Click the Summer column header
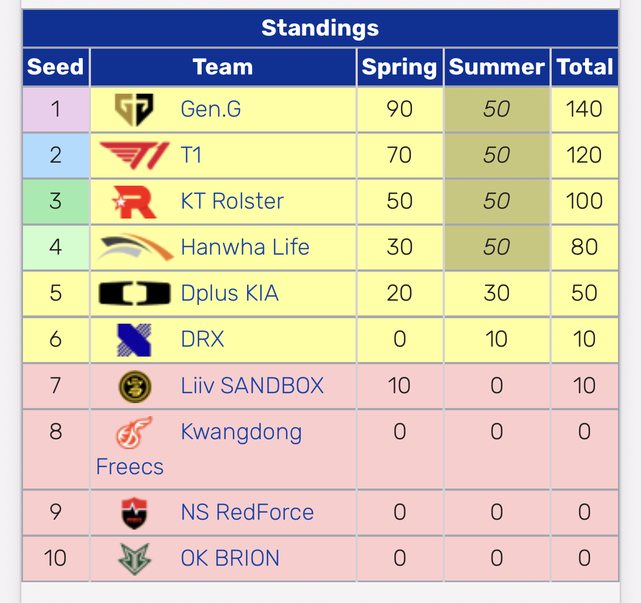641x603 pixels. pyautogui.click(x=496, y=68)
